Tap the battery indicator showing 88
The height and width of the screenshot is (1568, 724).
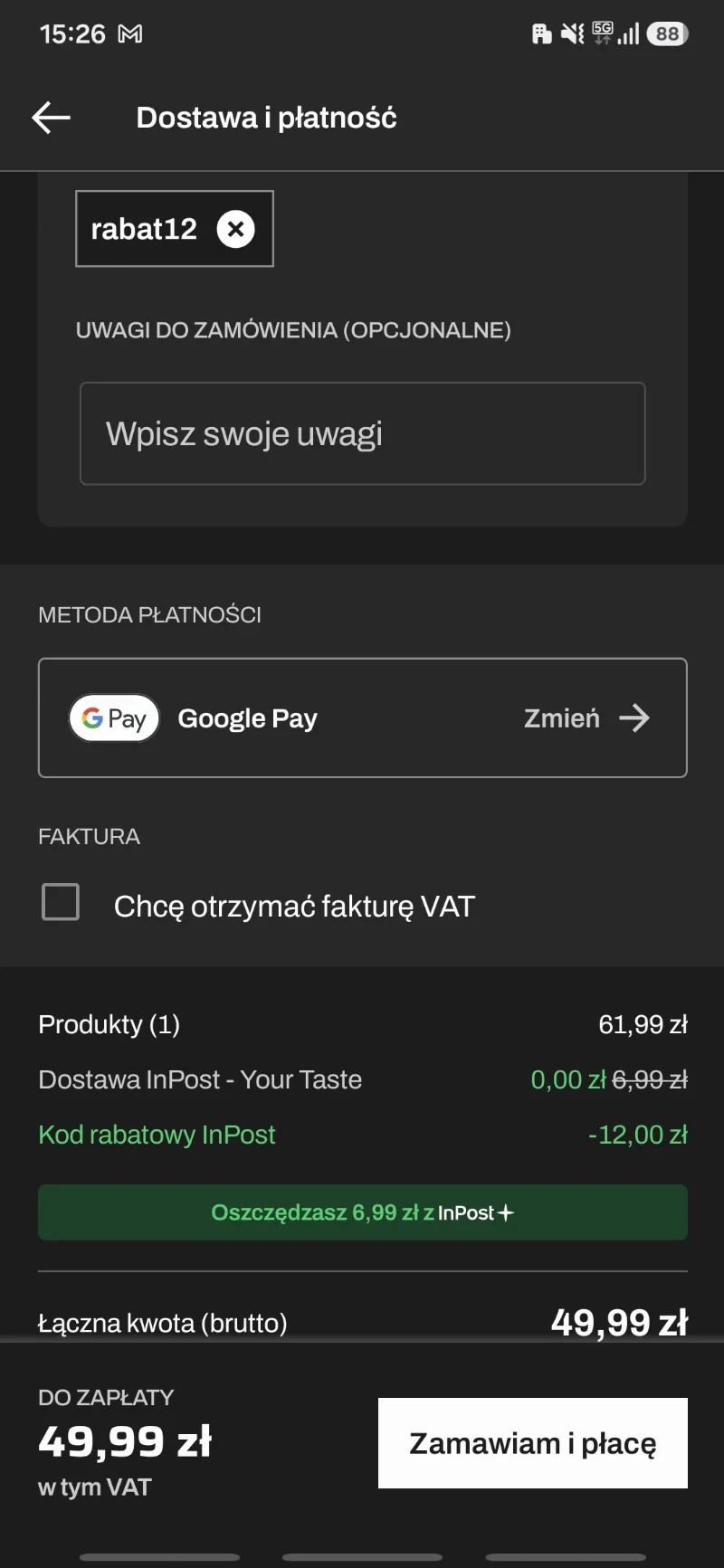tap(667, 34)
